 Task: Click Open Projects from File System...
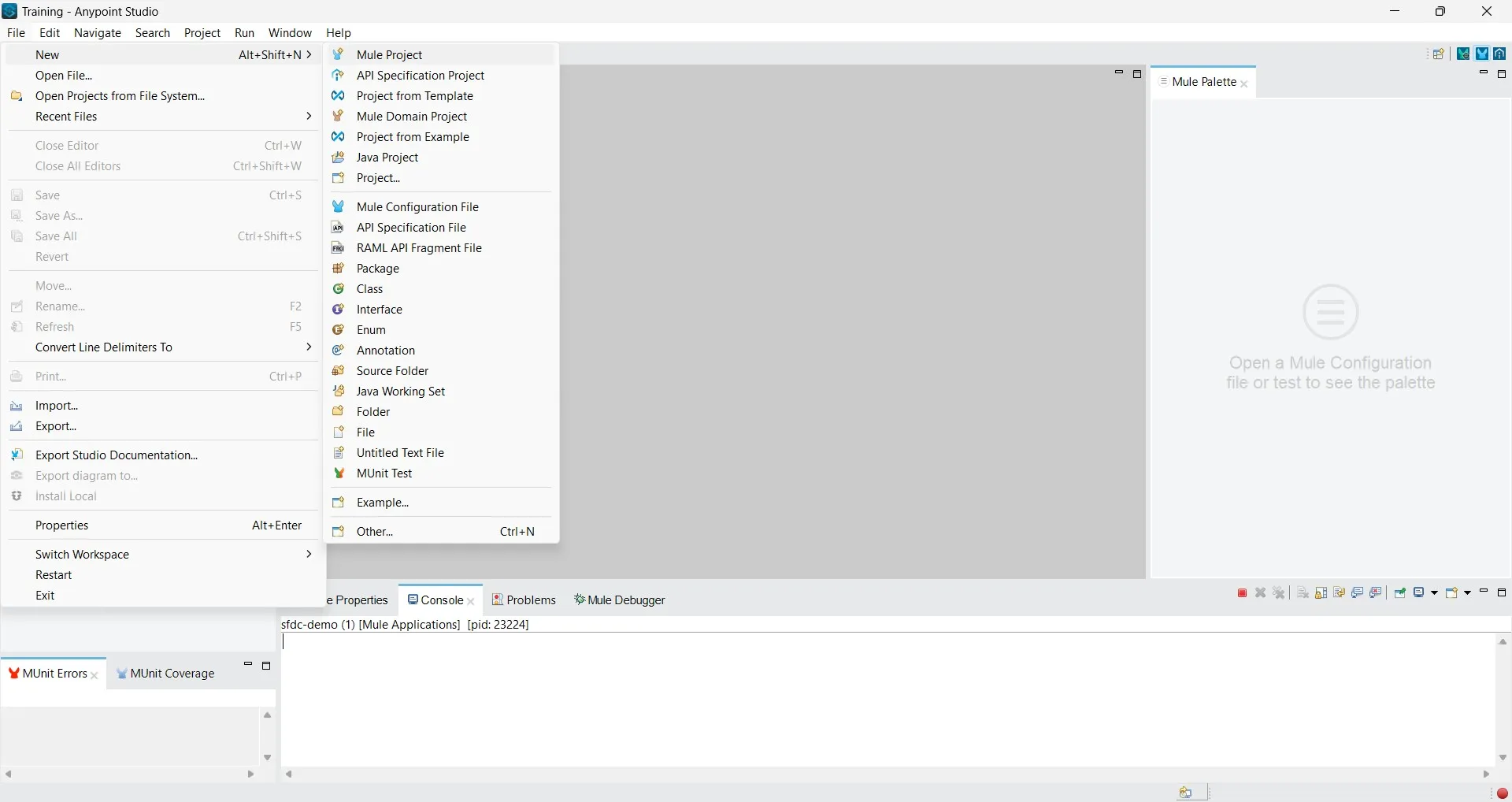click(163, 96)
